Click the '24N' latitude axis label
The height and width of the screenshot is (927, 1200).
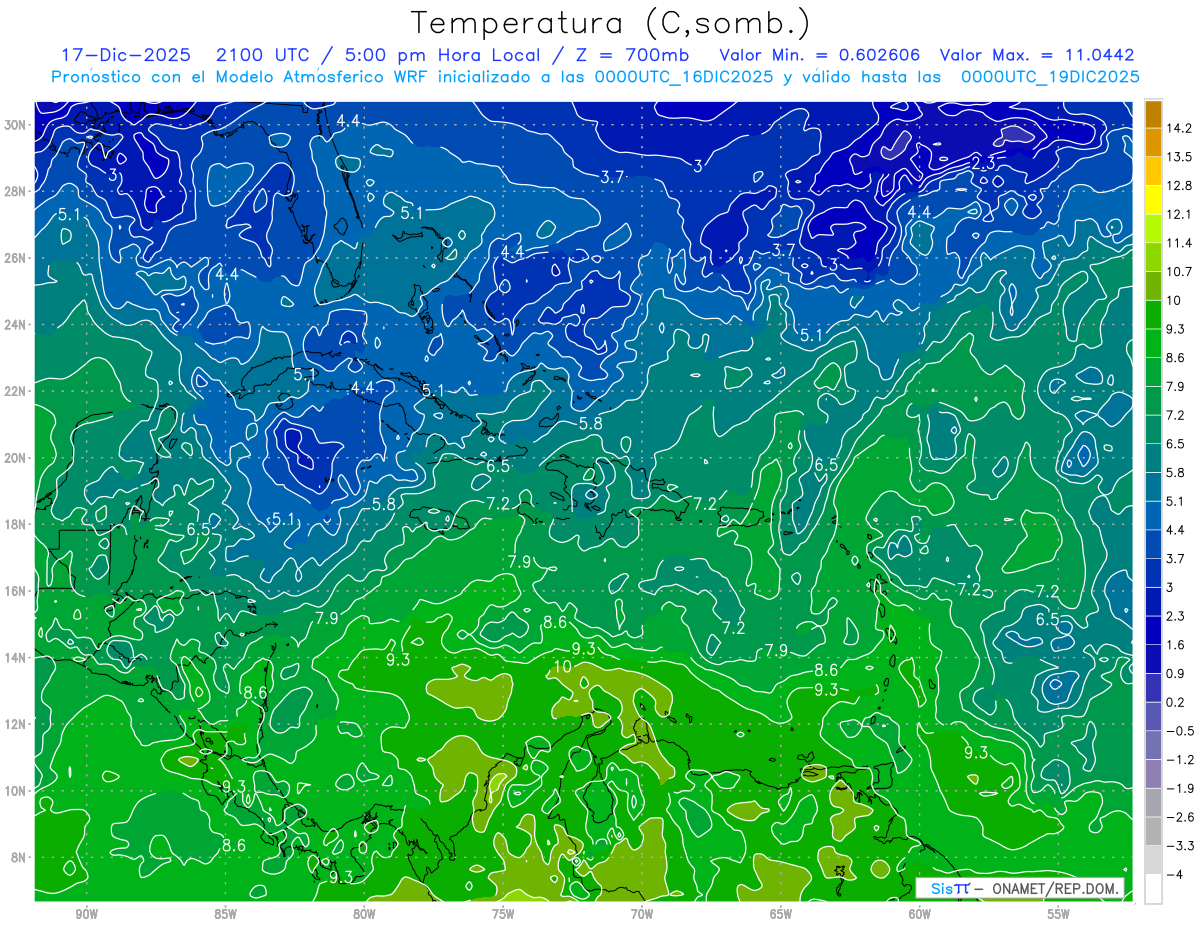[x=16, y=325]
